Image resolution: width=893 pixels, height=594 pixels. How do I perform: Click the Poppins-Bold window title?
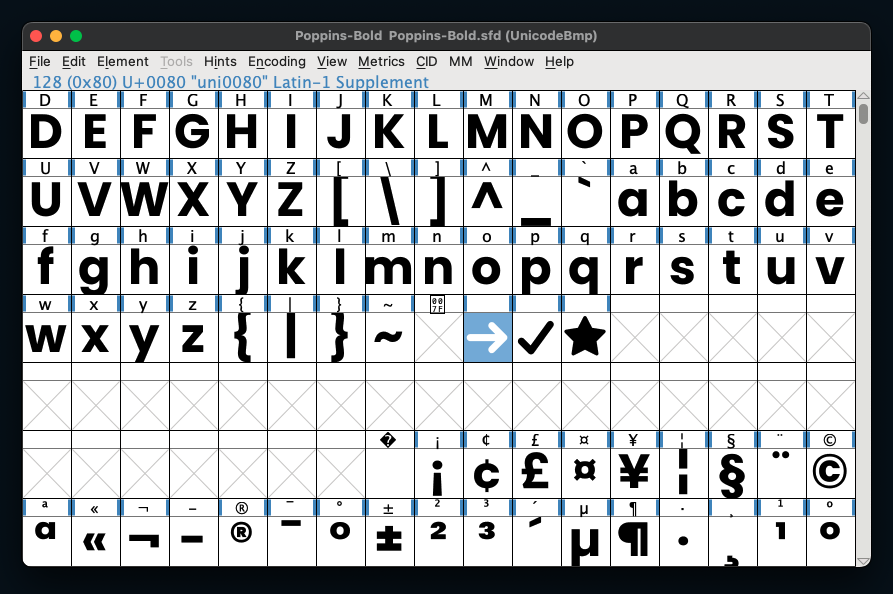[x=446, y=35]
